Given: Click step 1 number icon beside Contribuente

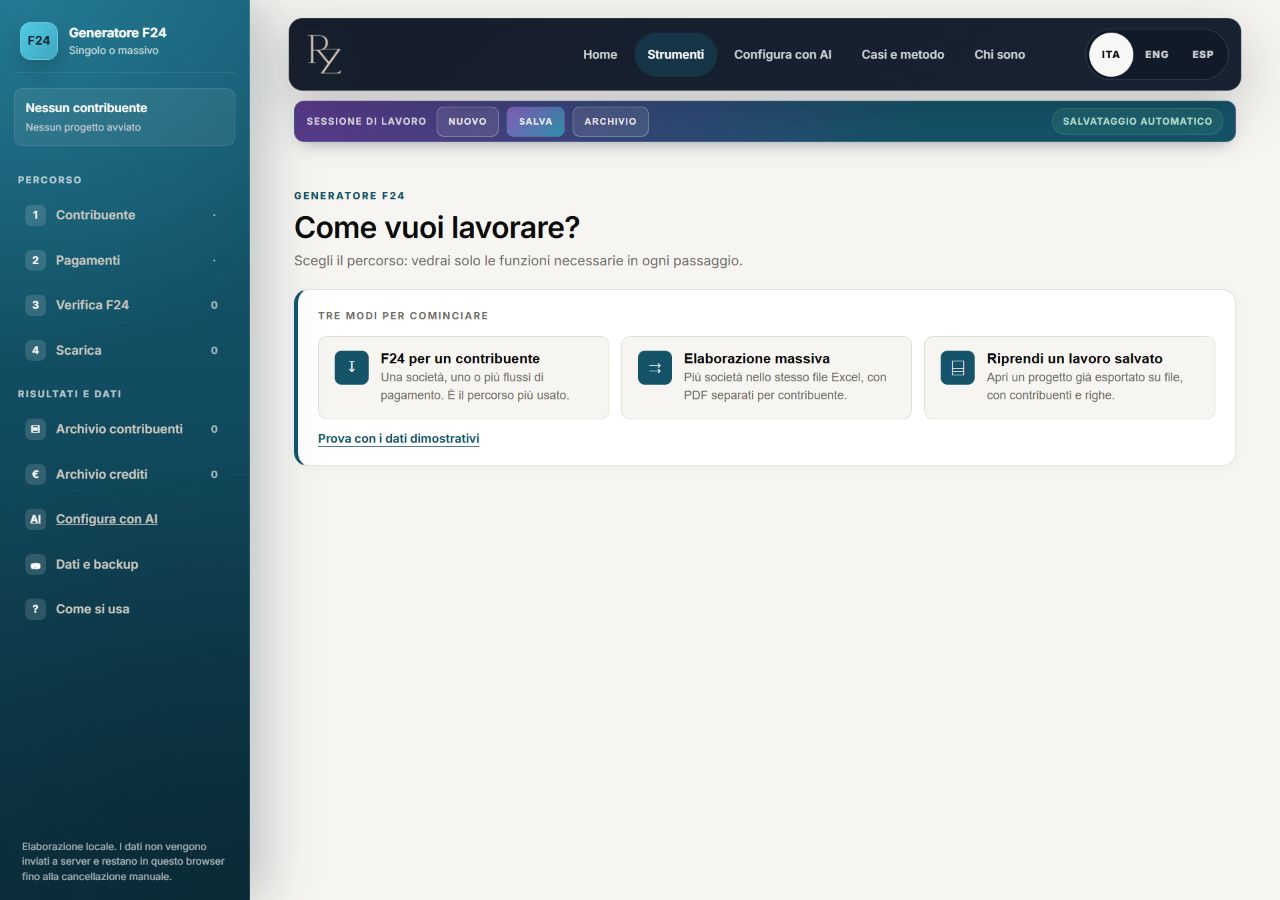Looking at the screenshot, I should (35, 215).
